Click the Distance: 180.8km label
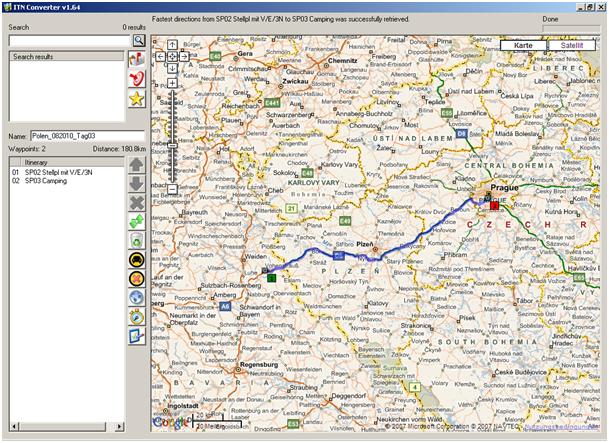Screen dimensions: 609x443 tap(119, 149)
